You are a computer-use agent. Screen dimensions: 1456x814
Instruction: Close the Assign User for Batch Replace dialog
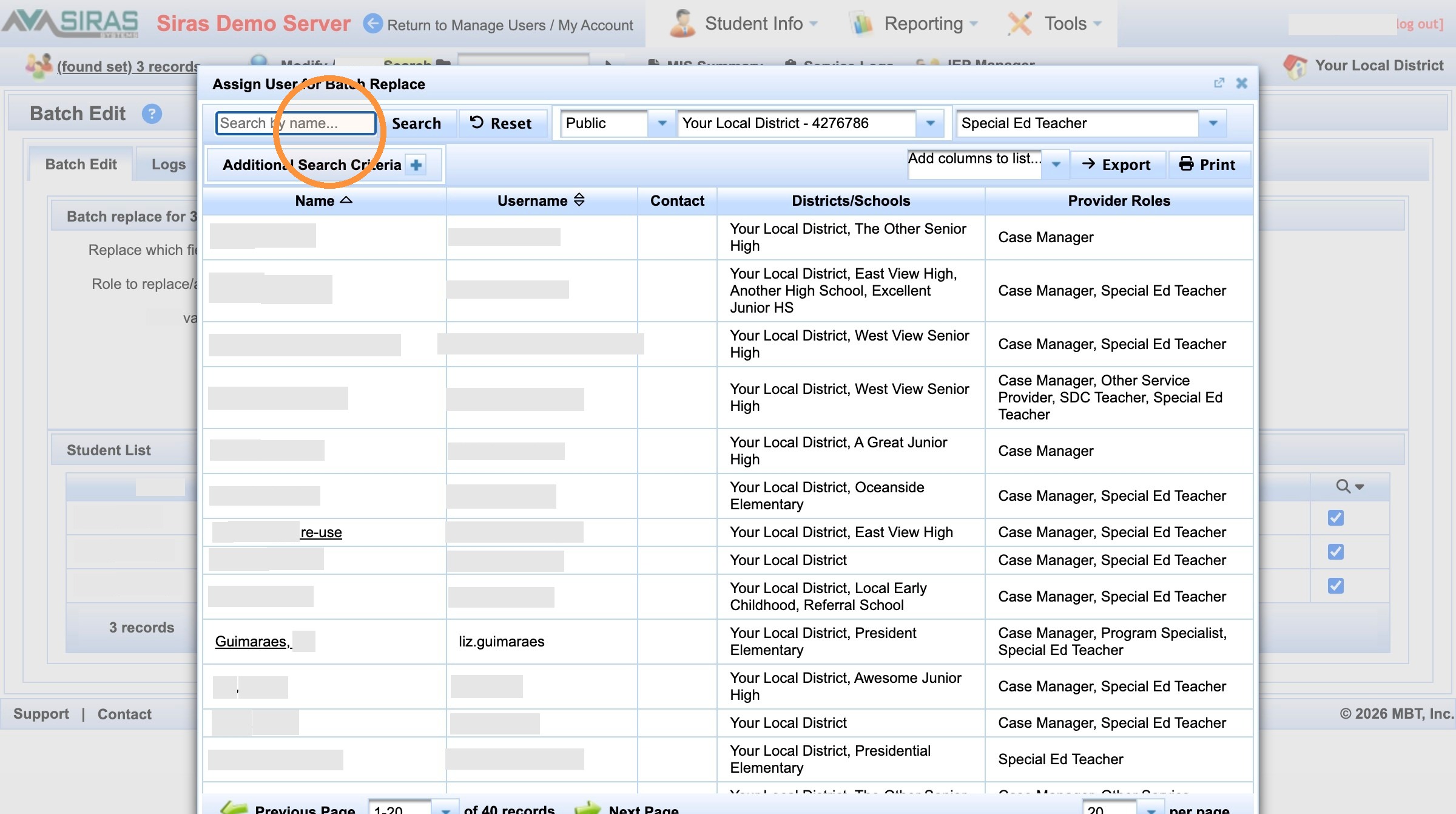click(x=1242, y=83)
